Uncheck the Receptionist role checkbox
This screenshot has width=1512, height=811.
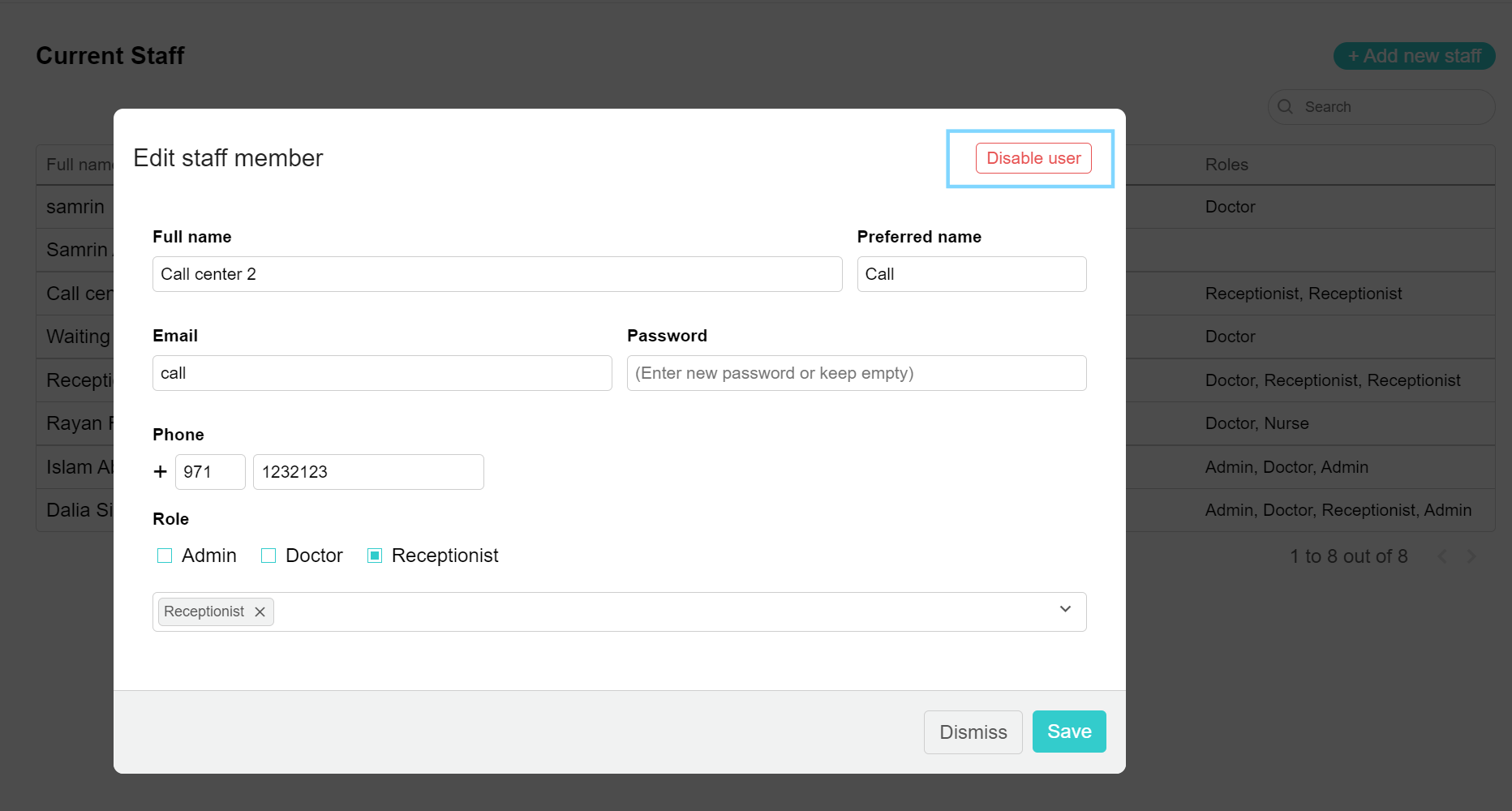tap(375, 556)
